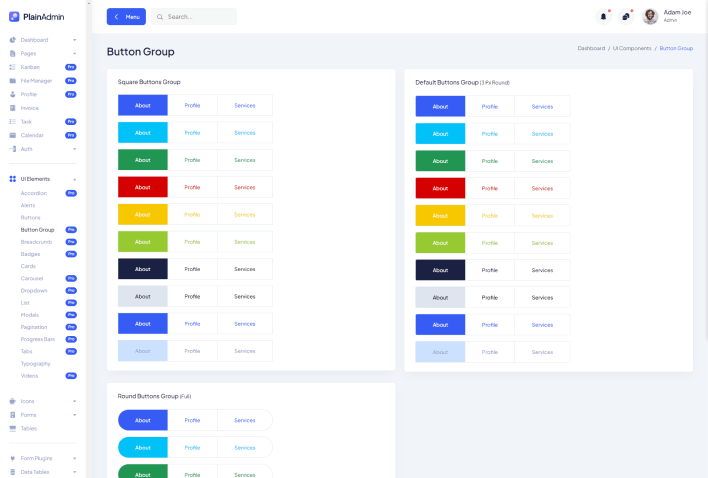Collapse the UI Elements section
708x478 pixels.
[75, 179]
